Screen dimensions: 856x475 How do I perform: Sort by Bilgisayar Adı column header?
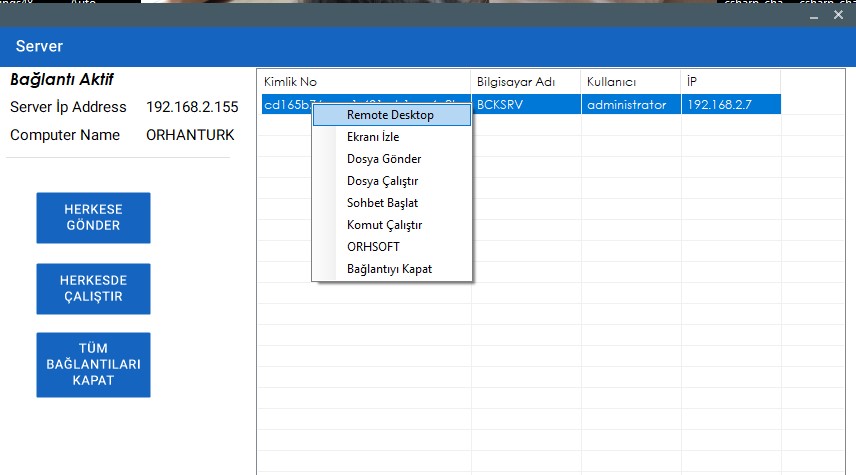pyautogui.click(x=526, y=82)
